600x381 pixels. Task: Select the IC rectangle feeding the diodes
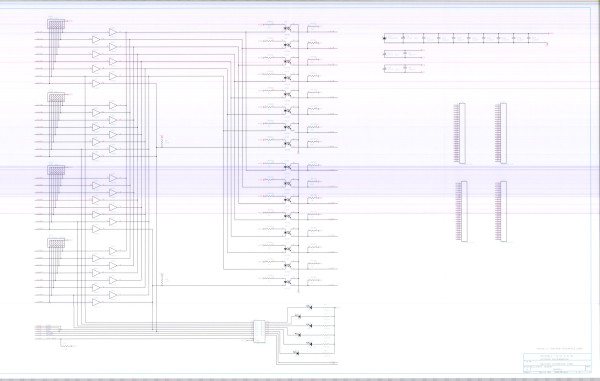click(x=259, y=331)
